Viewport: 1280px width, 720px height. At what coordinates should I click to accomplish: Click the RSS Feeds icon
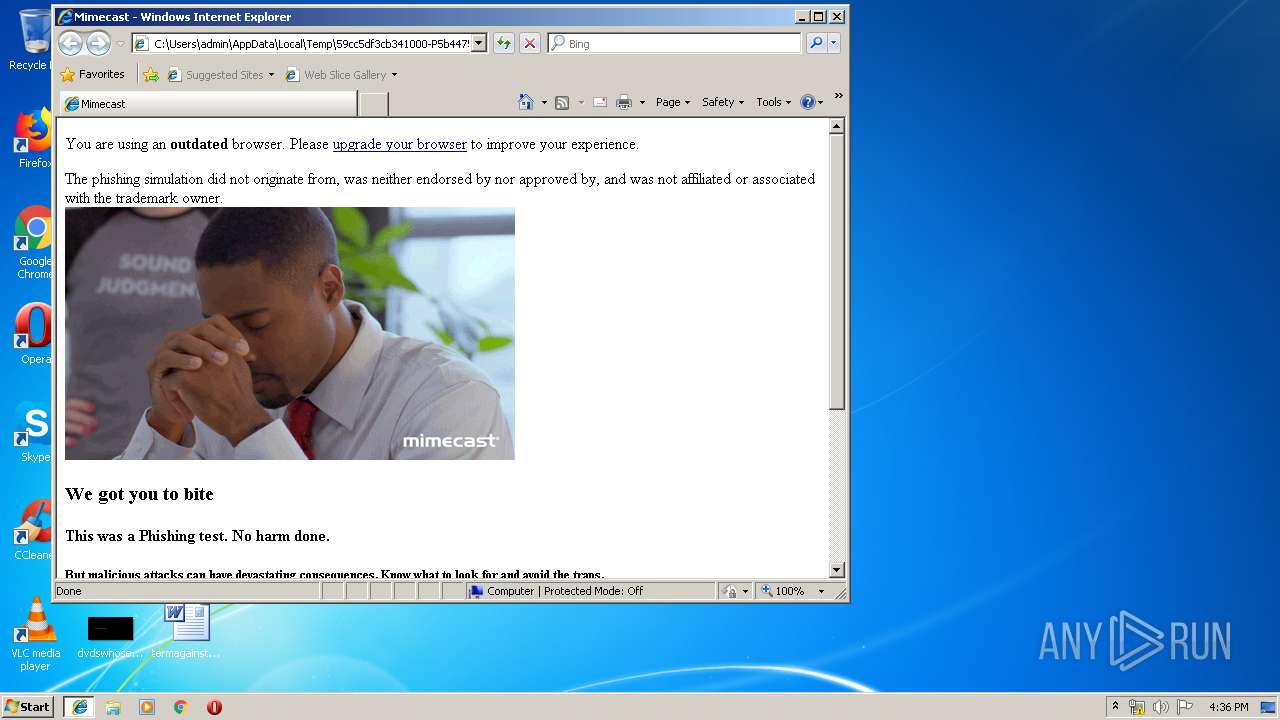pos(562,102)
